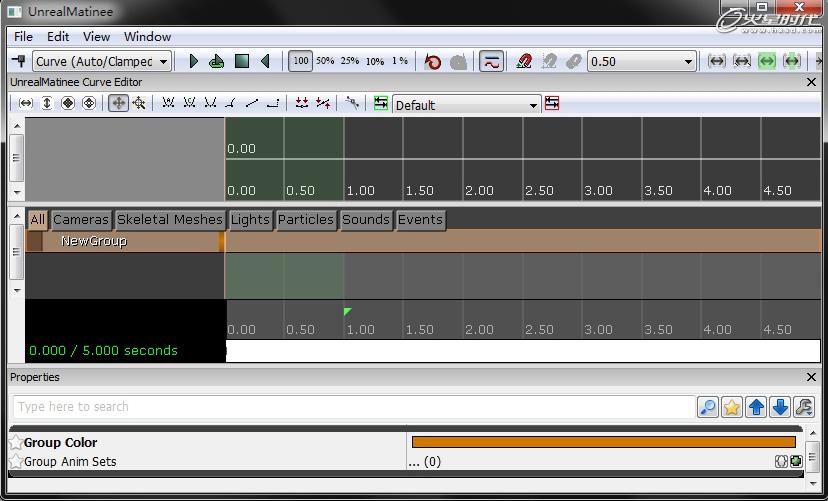Close the UnrealMatinee Curve Editor panel

(x=812, y=82)
